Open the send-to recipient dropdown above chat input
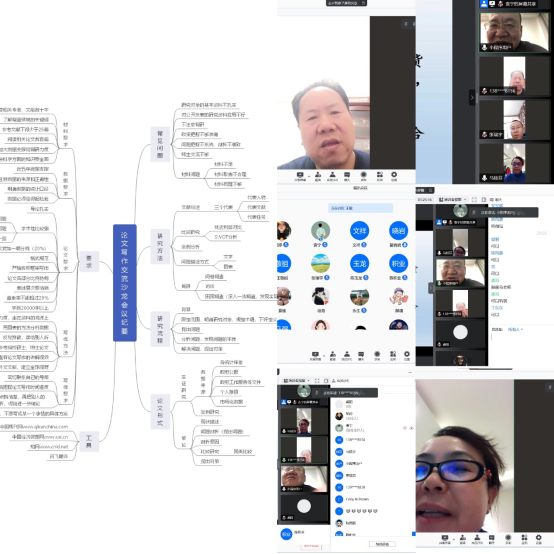554x554 pixels. coord(515,329)
